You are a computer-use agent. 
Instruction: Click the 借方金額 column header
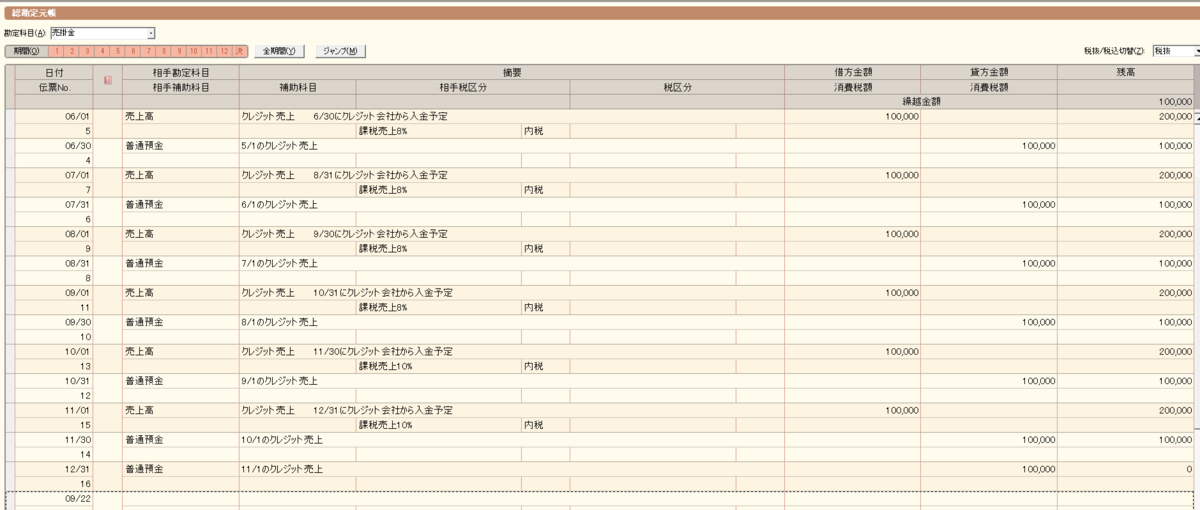click(x=853, y=73)
